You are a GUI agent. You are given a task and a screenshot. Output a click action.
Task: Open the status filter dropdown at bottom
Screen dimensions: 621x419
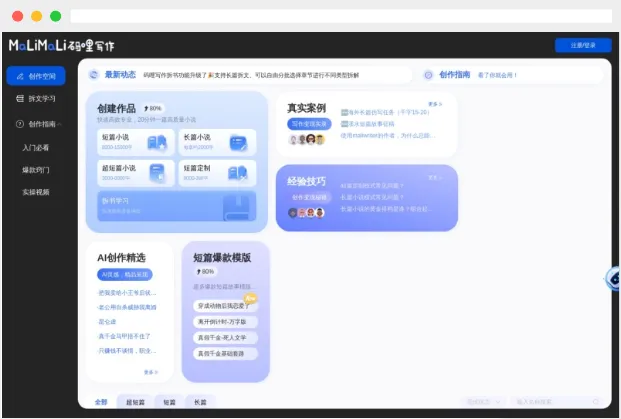[x=483, y=402]
